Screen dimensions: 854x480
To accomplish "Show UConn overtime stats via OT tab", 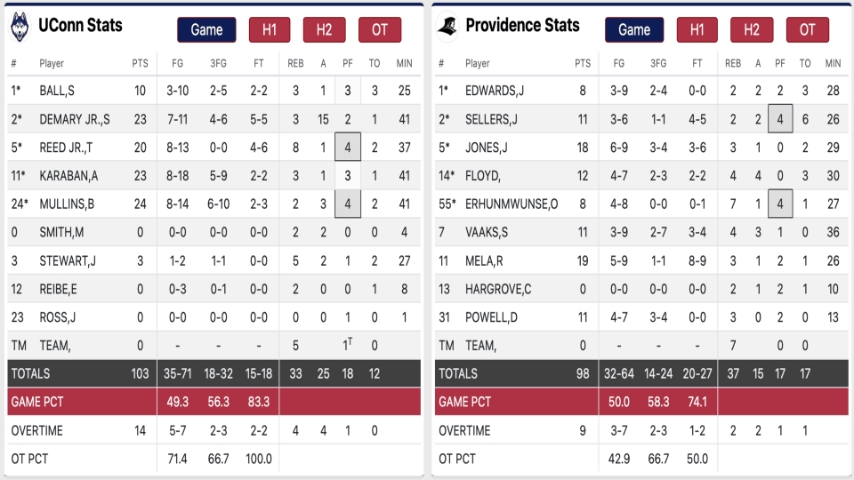I will tap(379, 30).
